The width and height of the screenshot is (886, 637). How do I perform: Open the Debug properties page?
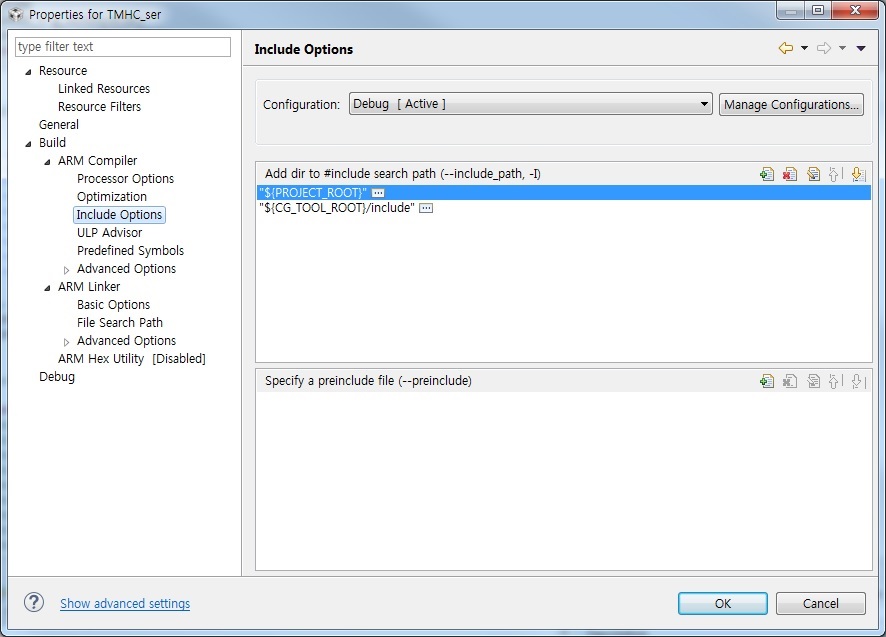57,377
